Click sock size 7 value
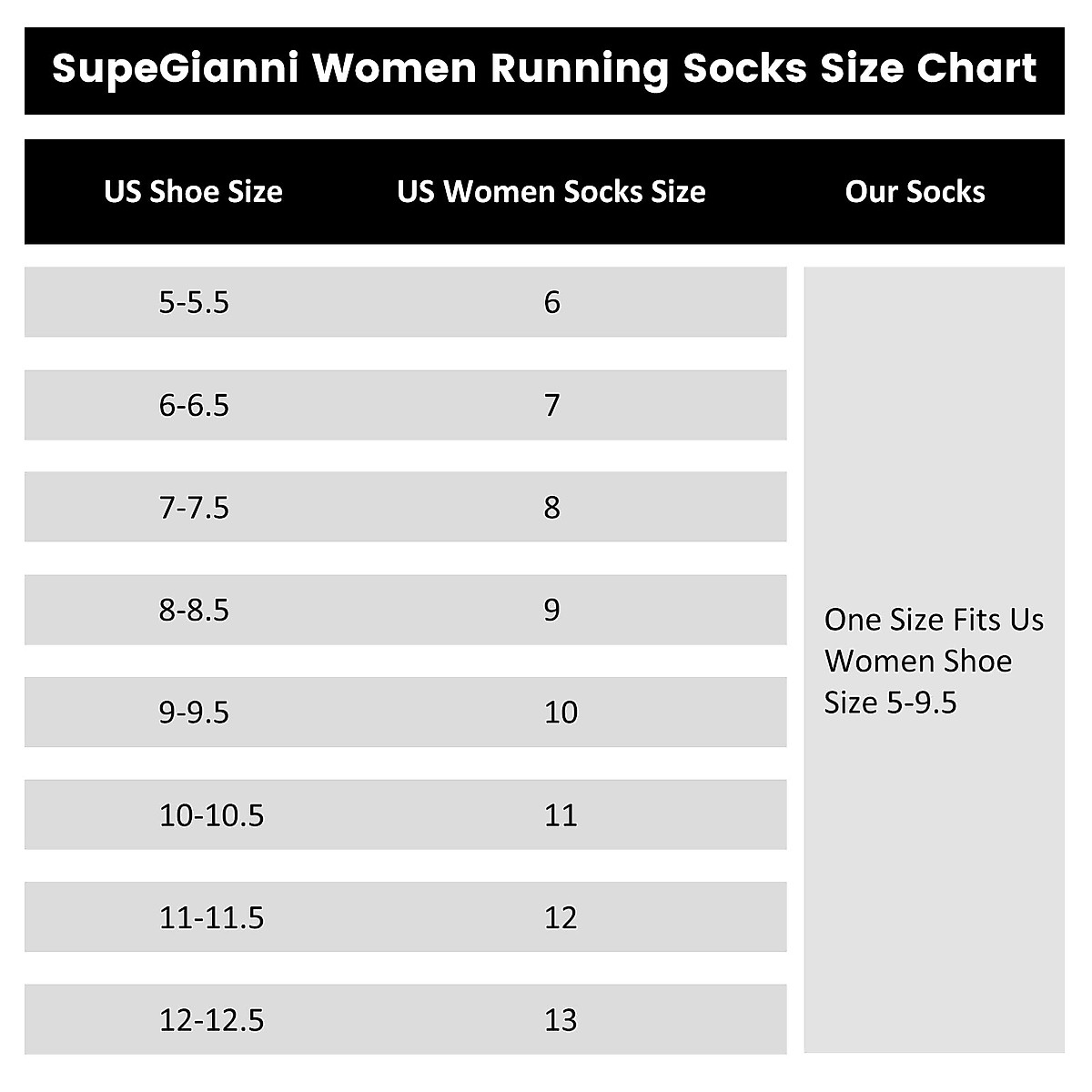The image size is (1092, 1092). pos(551,405)
